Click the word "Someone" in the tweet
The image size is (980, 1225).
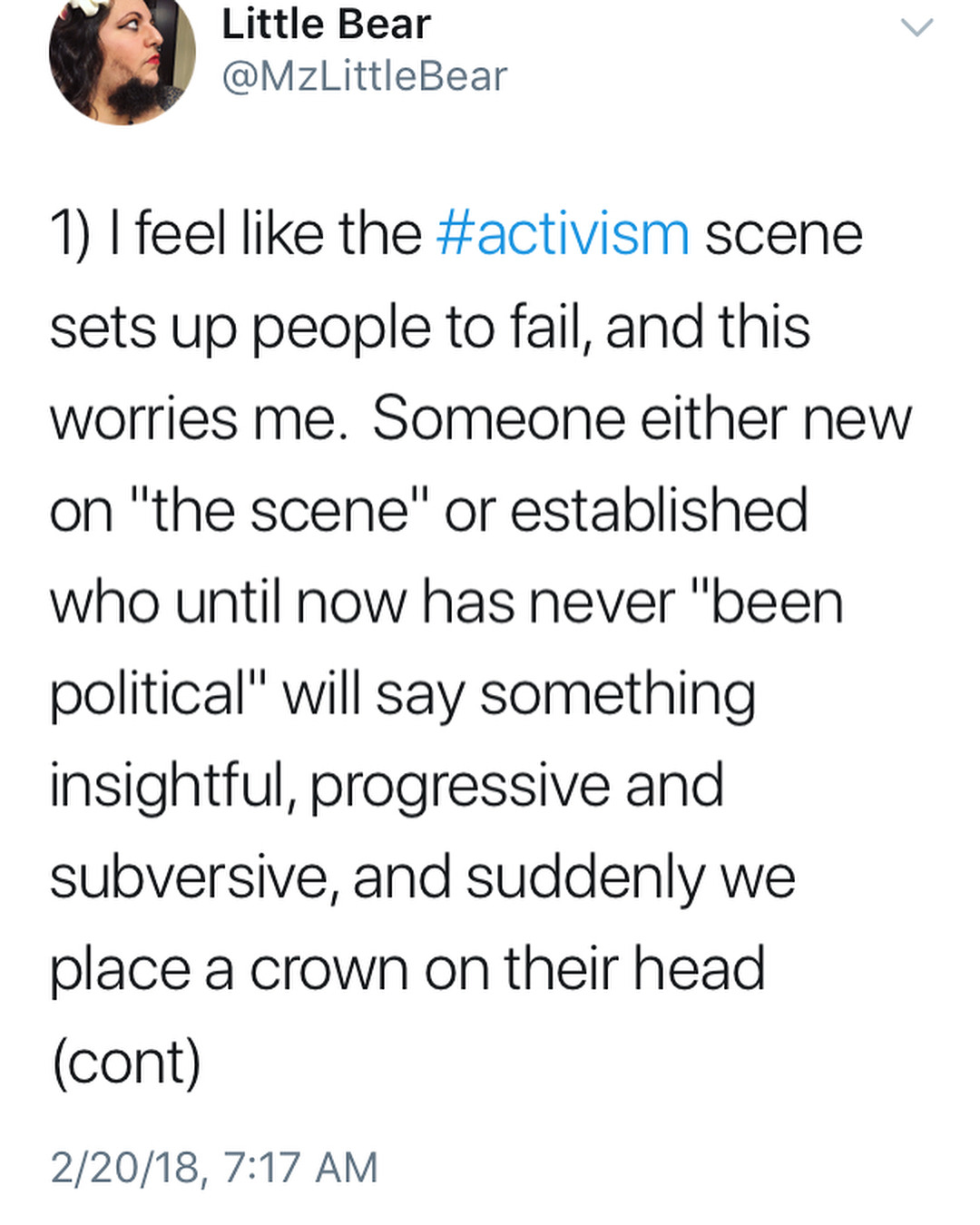(x=498, y=418)
